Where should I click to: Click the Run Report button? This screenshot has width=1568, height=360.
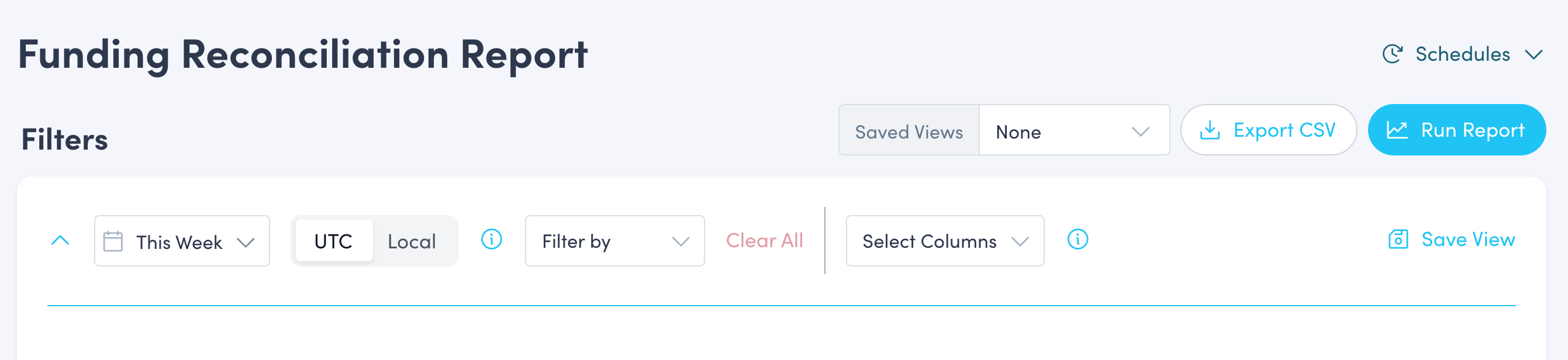coord(1458,129)
